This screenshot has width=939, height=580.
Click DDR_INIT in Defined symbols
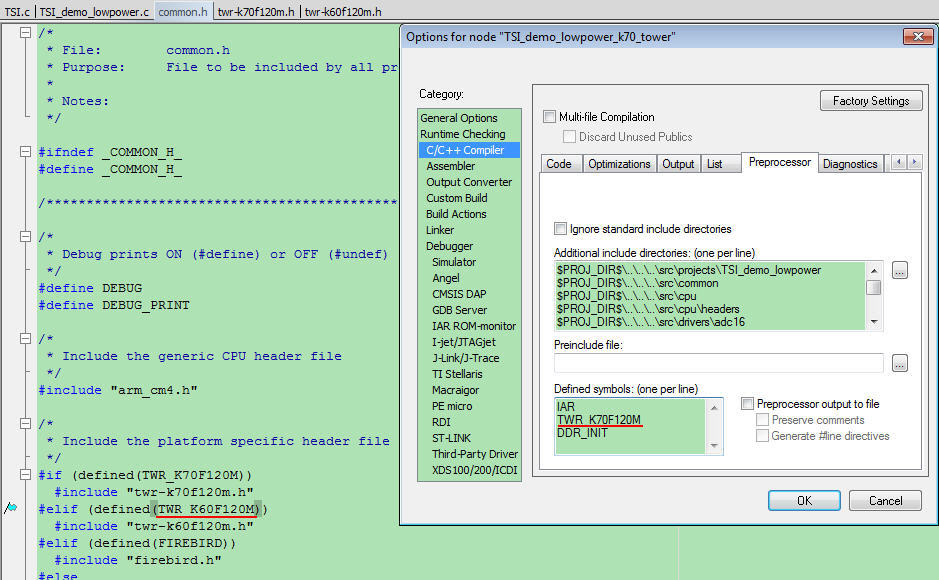[582, 433]
